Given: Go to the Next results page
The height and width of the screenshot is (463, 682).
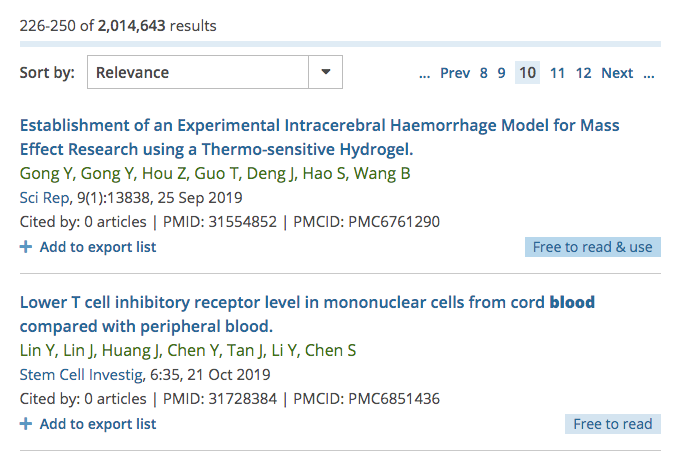Looking at the screenshot, I should pos(617,73).
